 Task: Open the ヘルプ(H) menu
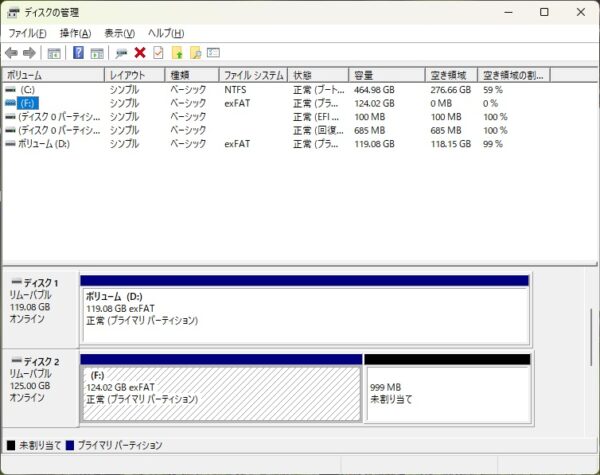(x=166, y=33)
